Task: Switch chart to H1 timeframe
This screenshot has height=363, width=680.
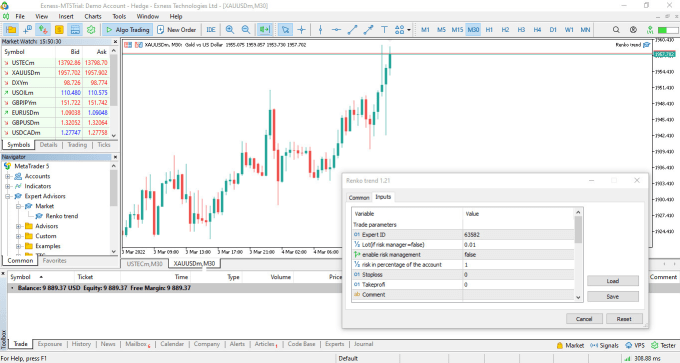Action: pyautogui.click(x=489, y=29)
